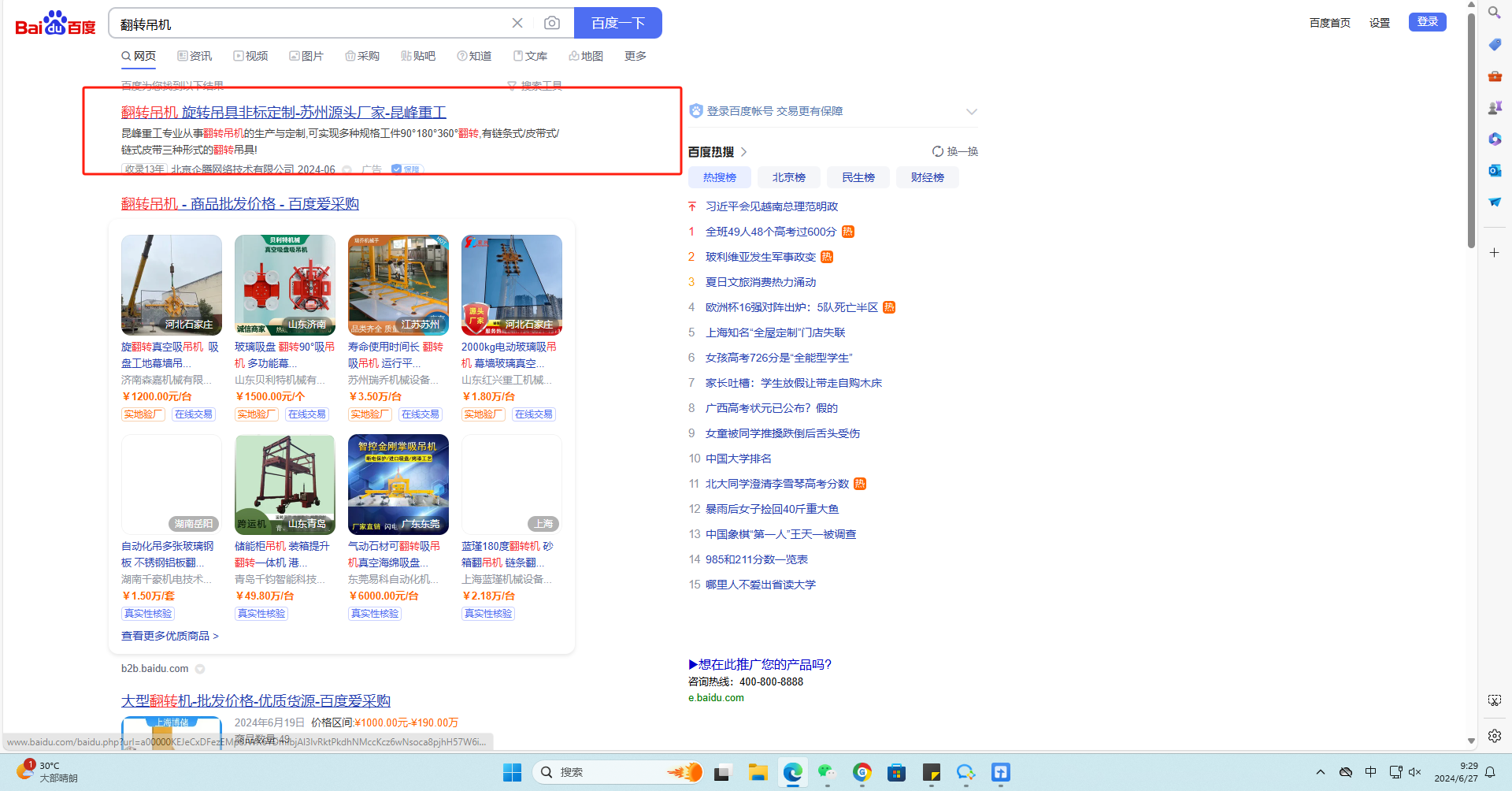
Task: Open the Outlook icon in Edge sidebar
Action: (1494, 170)
